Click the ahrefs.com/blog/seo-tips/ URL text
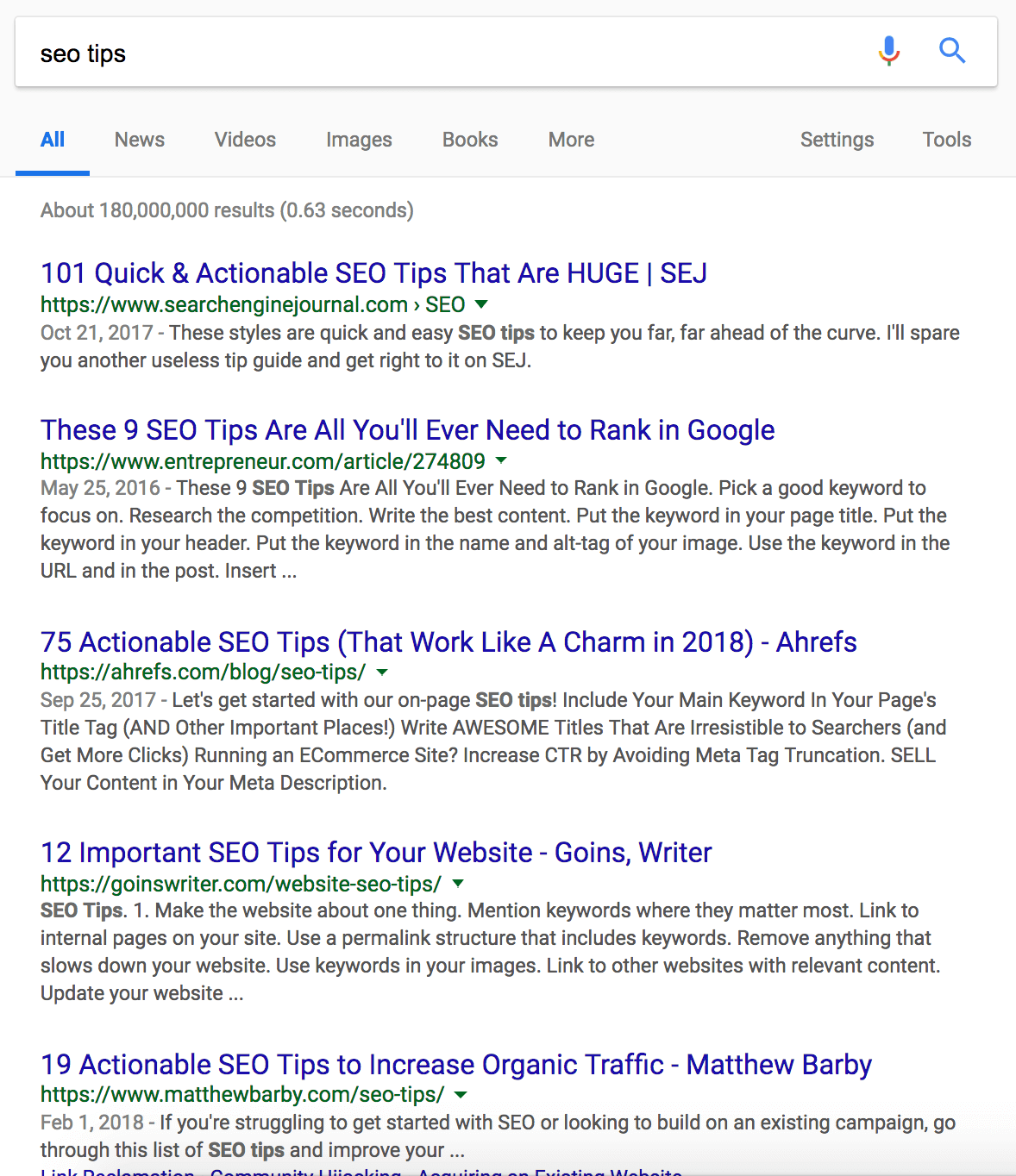 [x=203, y=672]
